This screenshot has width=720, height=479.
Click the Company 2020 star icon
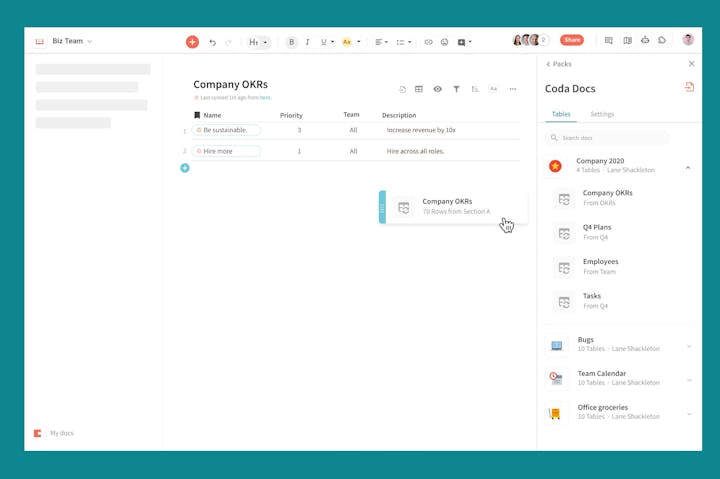pyautogui.click(x=555, y=166)
